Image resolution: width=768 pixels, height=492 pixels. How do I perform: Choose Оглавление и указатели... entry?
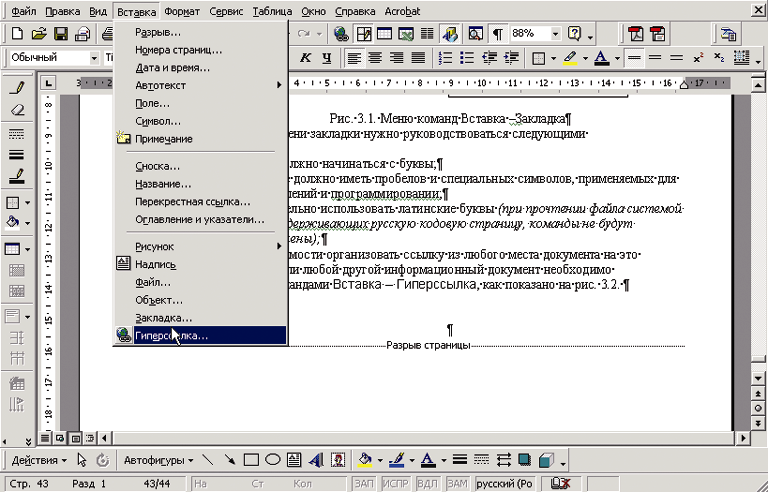[200, 220]
